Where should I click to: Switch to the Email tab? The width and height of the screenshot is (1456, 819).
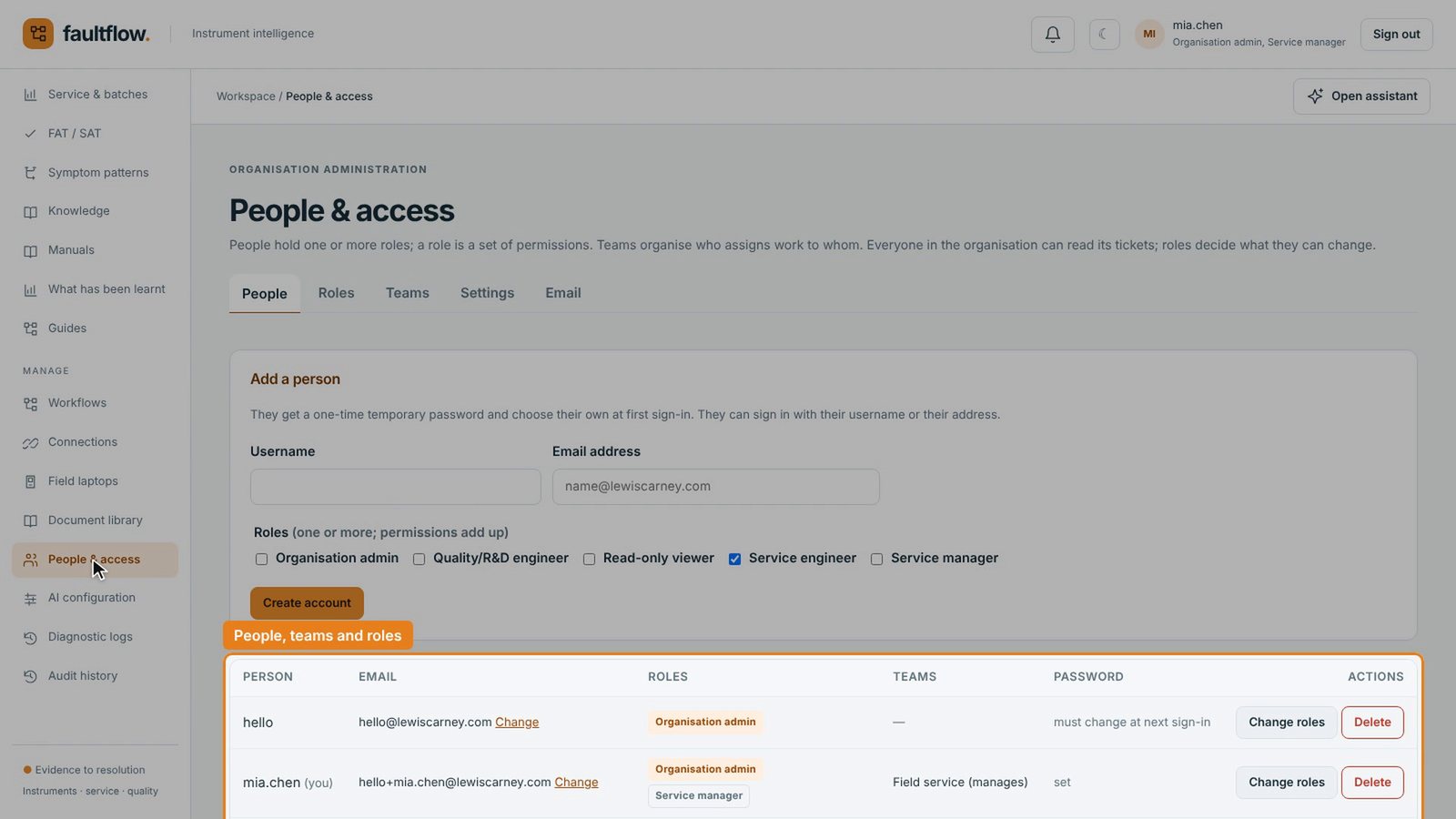tap(563, 293)
